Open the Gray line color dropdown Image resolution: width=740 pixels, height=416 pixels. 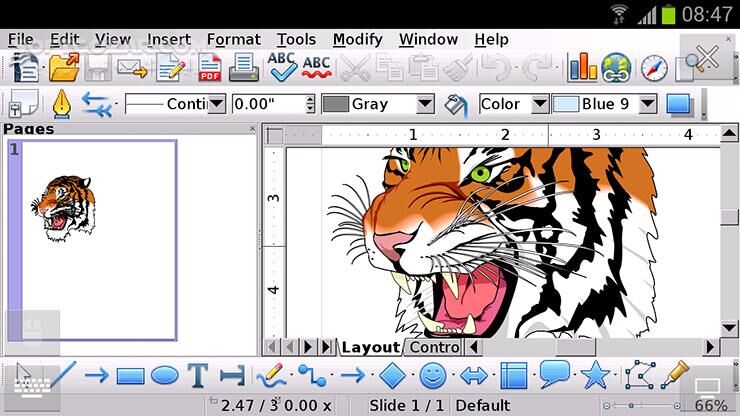[425, 104]
